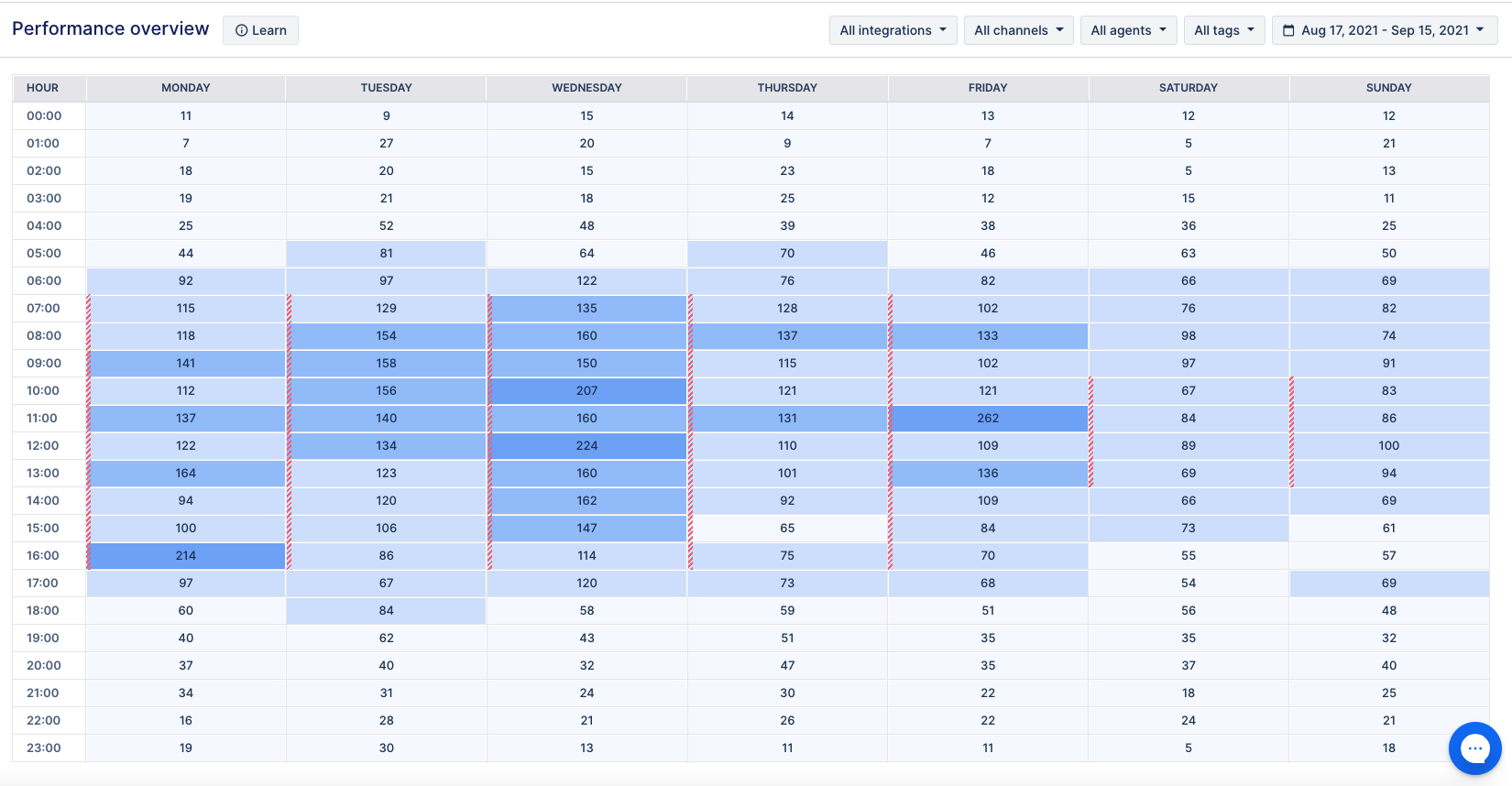Open the All integrations dropdown
1512x786 pixels.
click(x=893, y=30)
